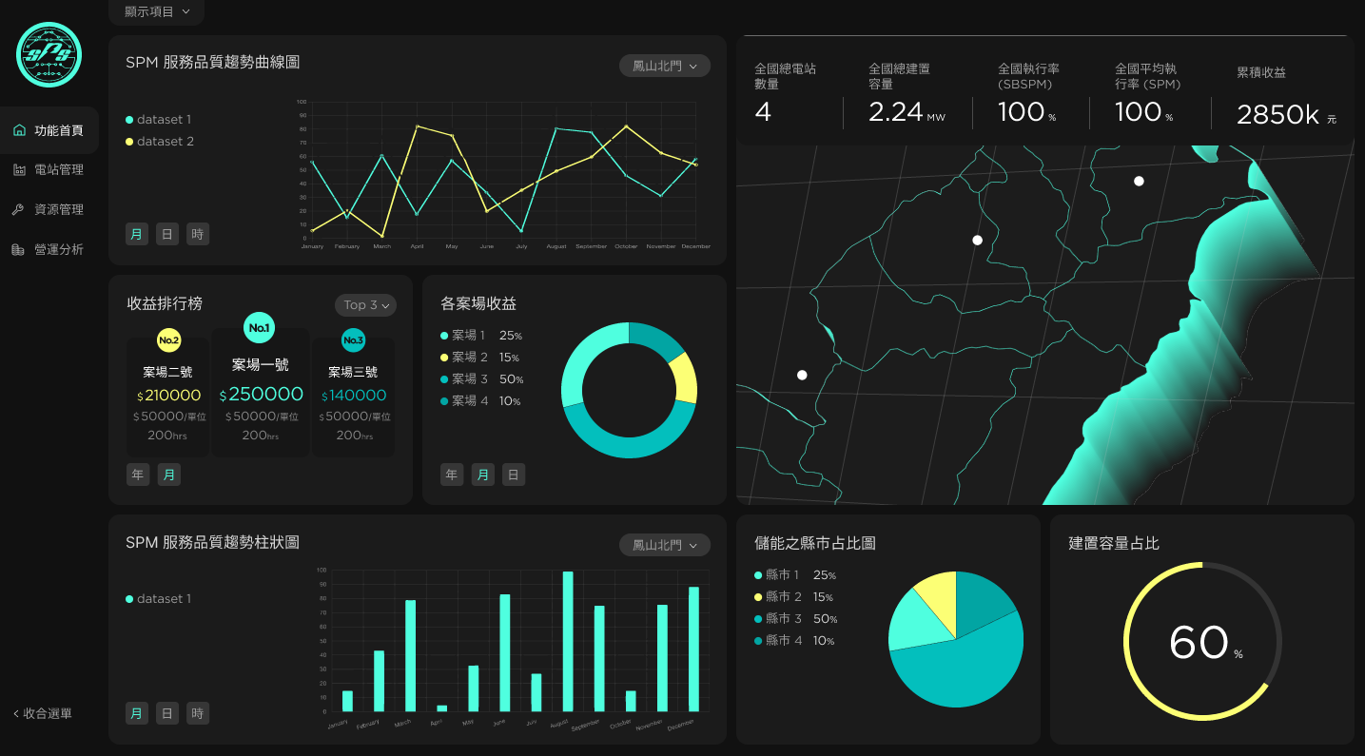Click the SPS logo icon
This screenshot has height=756, width=1365.
coord(49,55)
